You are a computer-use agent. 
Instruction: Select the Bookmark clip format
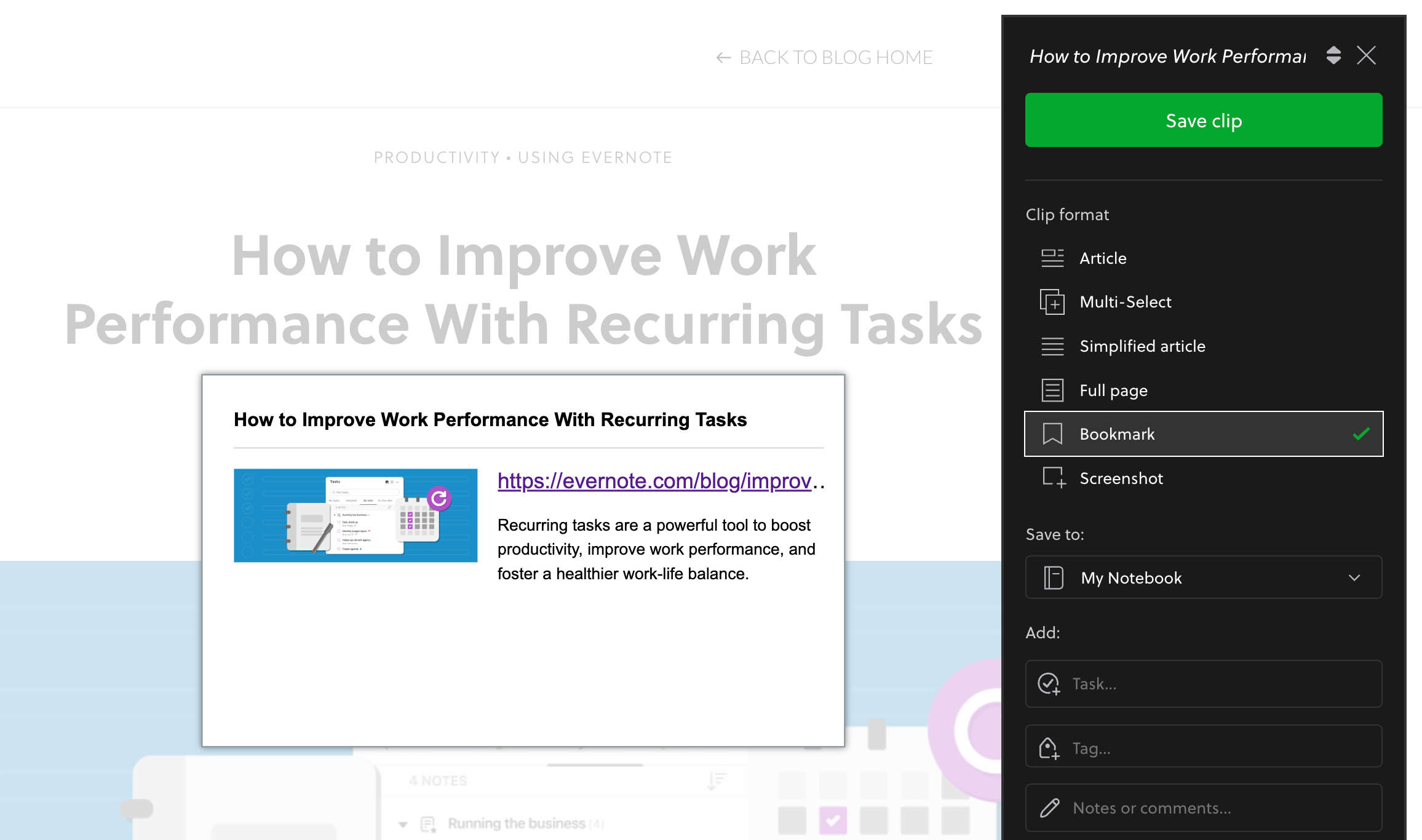click(x=1204, y=434)
